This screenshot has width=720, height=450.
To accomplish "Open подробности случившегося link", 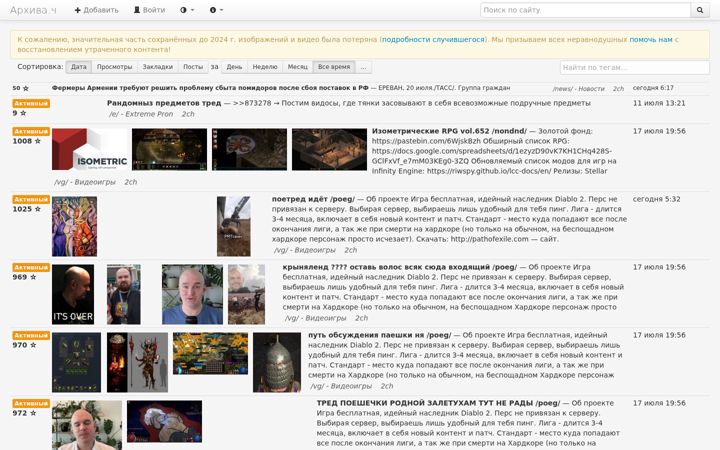I will (x=433, y=39).
